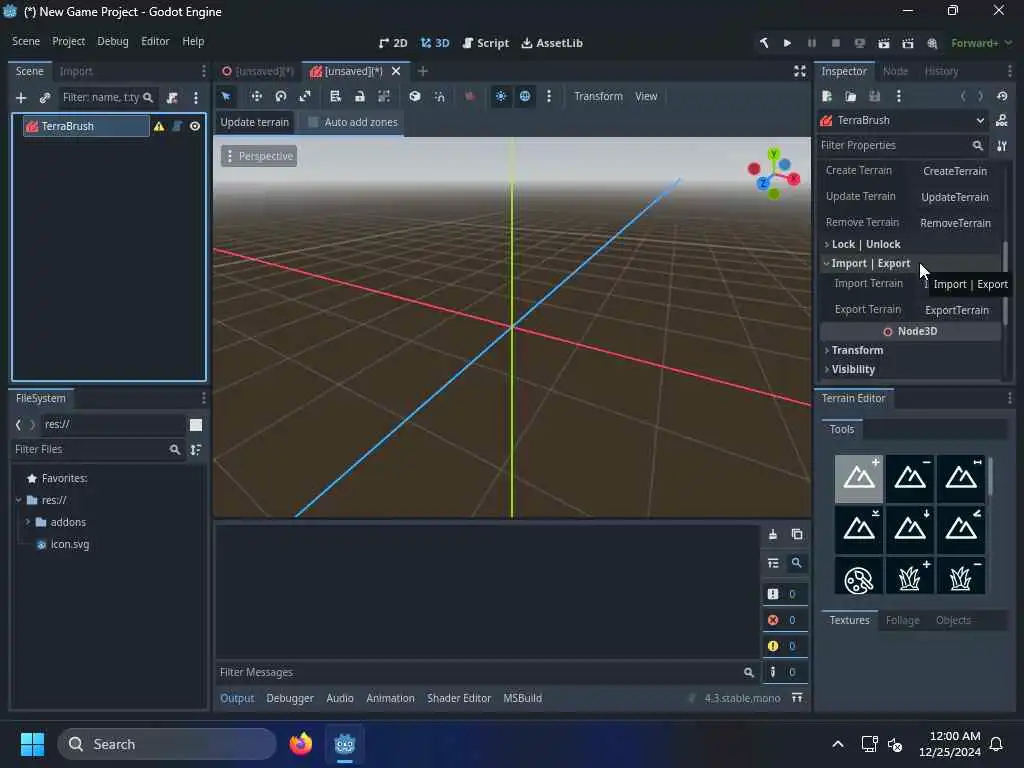Screen dimensions: 1024x768
Task: Open the Scene menu
Action: 26,41
